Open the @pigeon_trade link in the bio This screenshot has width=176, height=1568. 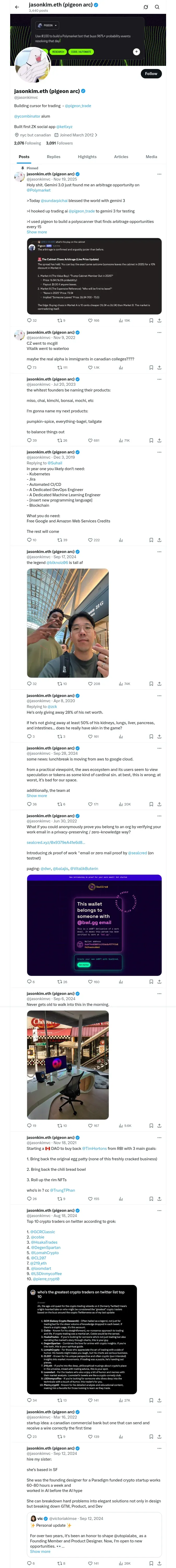[78, 106]
